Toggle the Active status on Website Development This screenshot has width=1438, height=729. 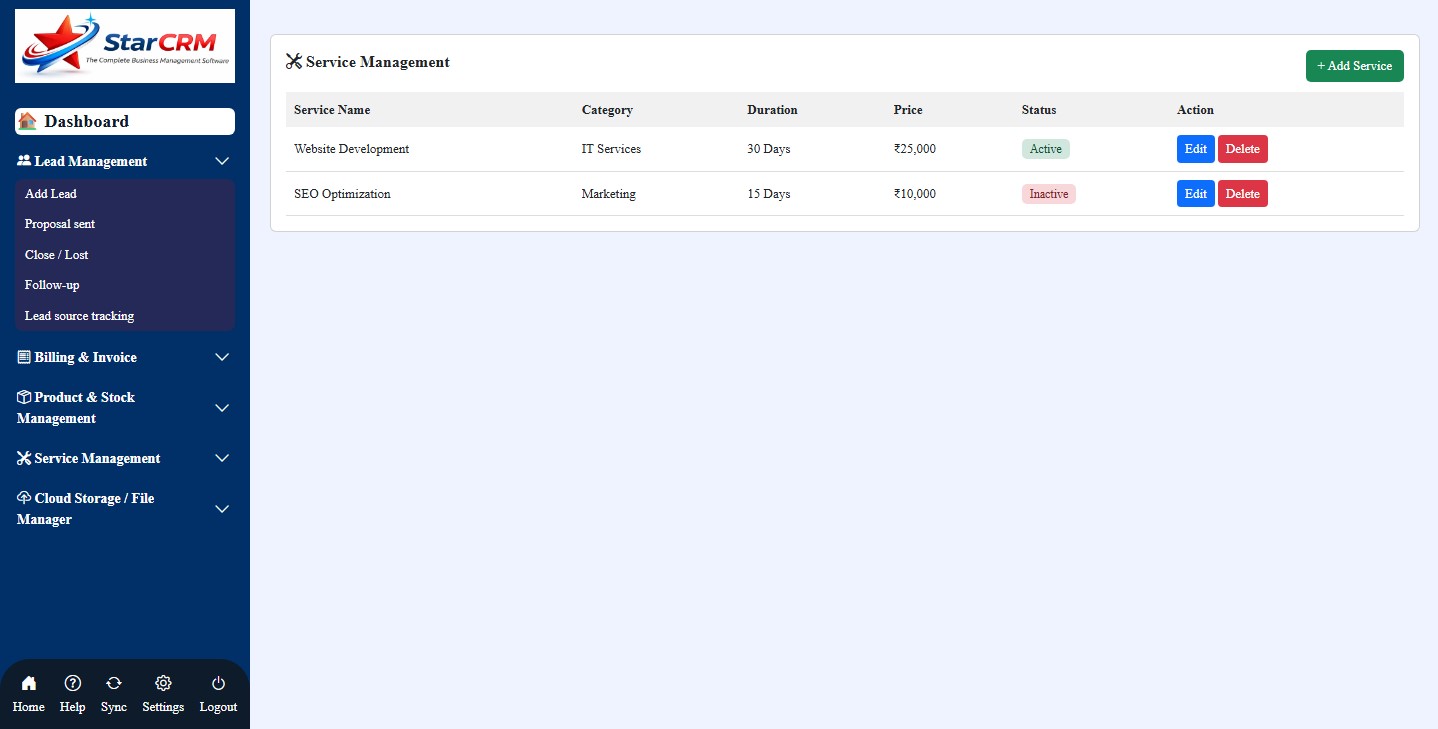[x=1045, y=148]
